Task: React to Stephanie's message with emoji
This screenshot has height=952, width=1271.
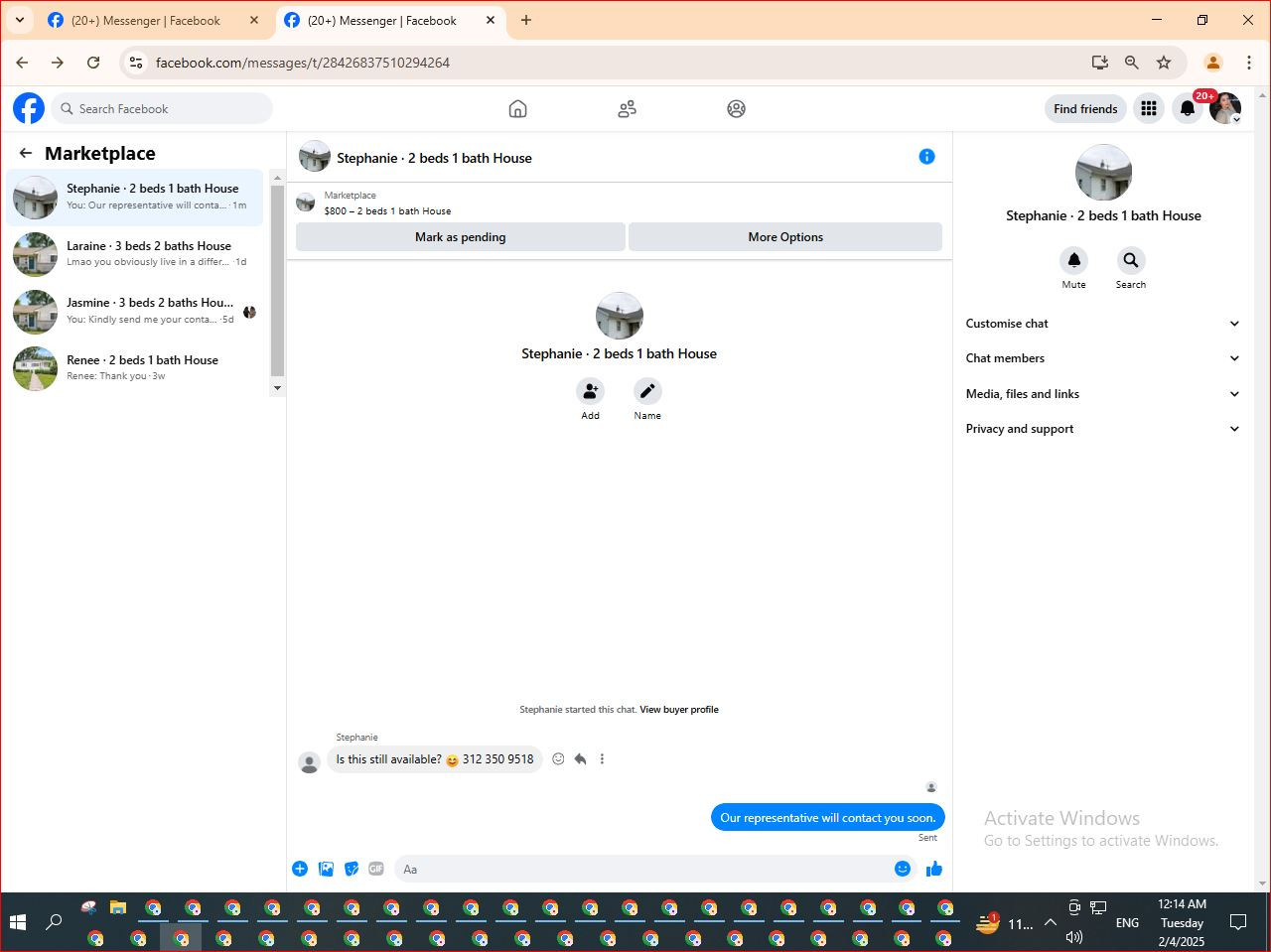Action: tap(558, 759)
